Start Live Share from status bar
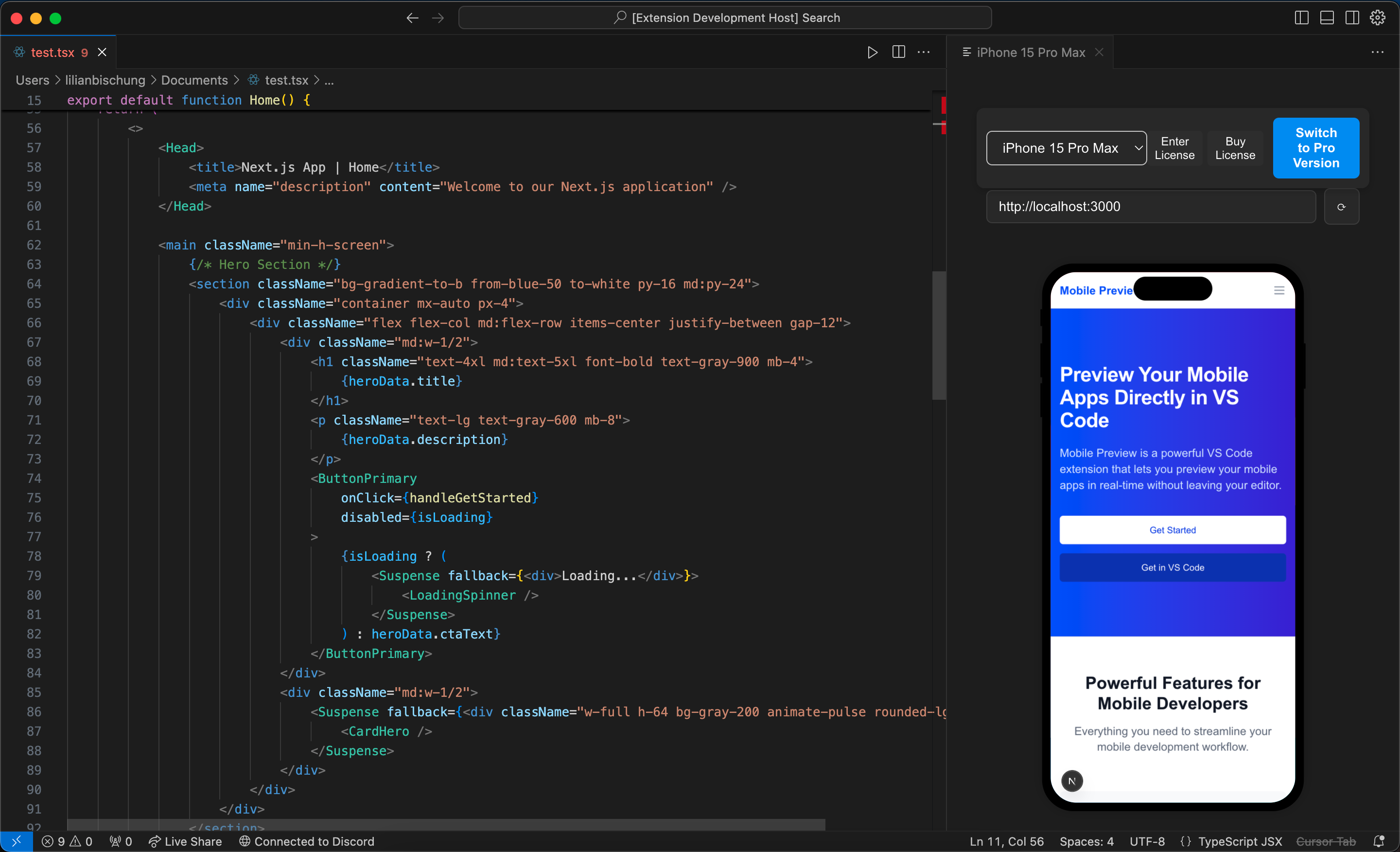Viewport: 1400px width, 852px height. pyautogui.click(x=185, y=841)
